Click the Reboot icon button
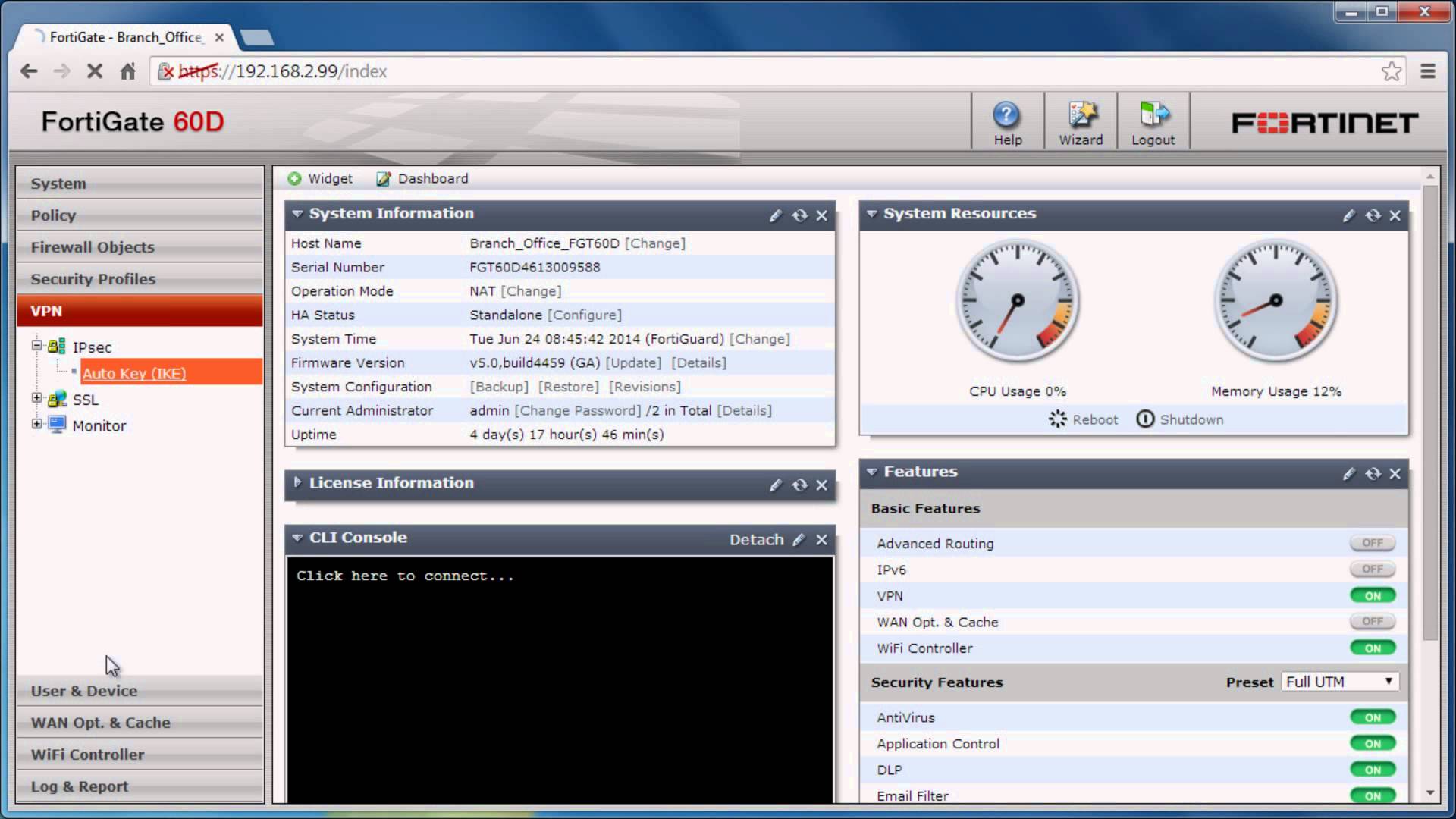 1057,419
